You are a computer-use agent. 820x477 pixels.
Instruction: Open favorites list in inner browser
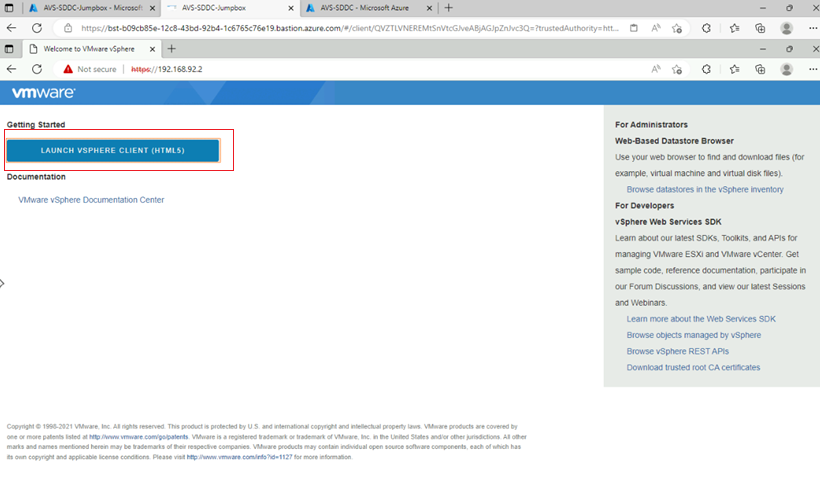[734, 69]
